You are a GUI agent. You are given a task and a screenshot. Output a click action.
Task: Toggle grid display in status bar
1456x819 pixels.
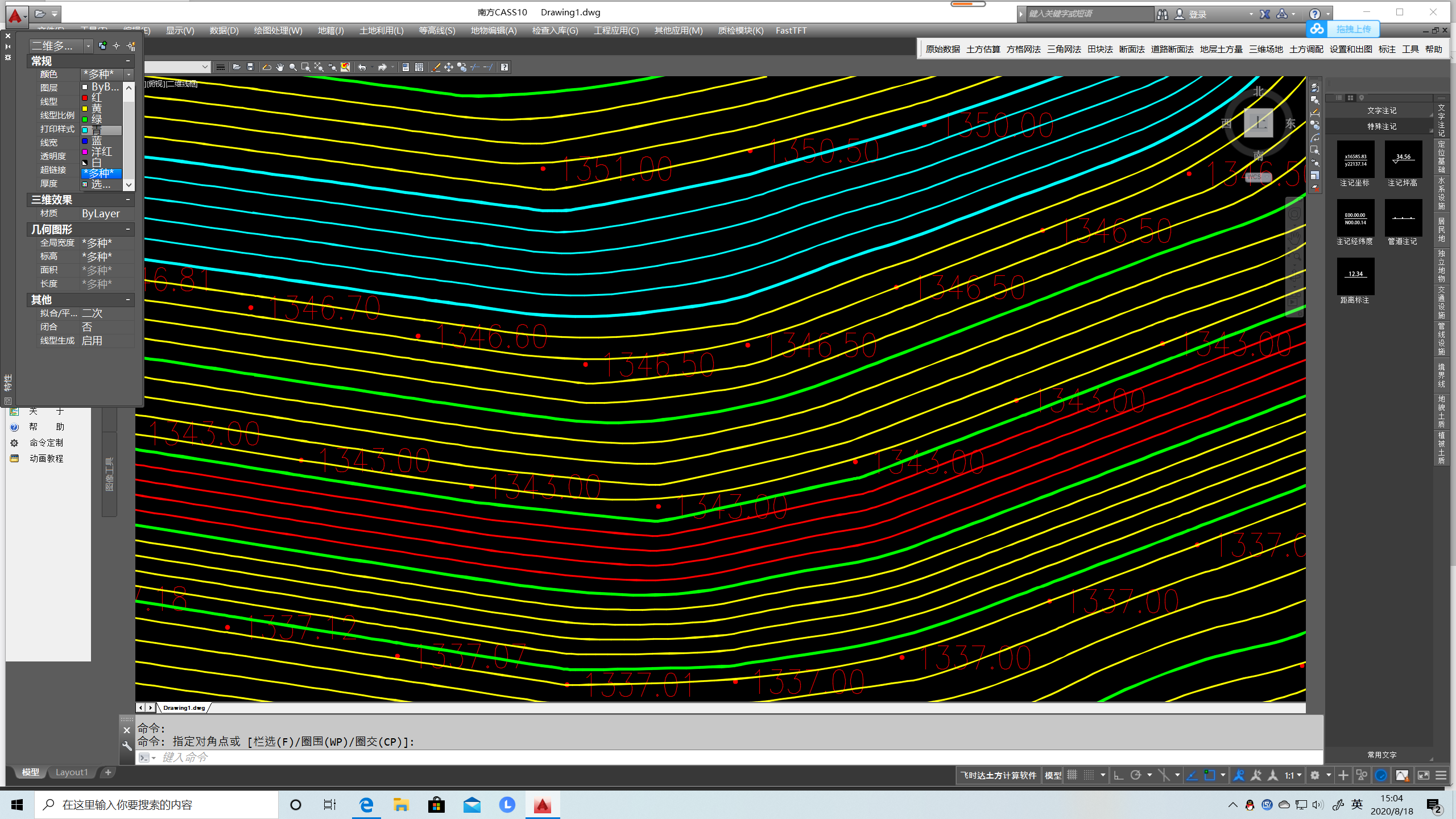(x=1072, y=775)
